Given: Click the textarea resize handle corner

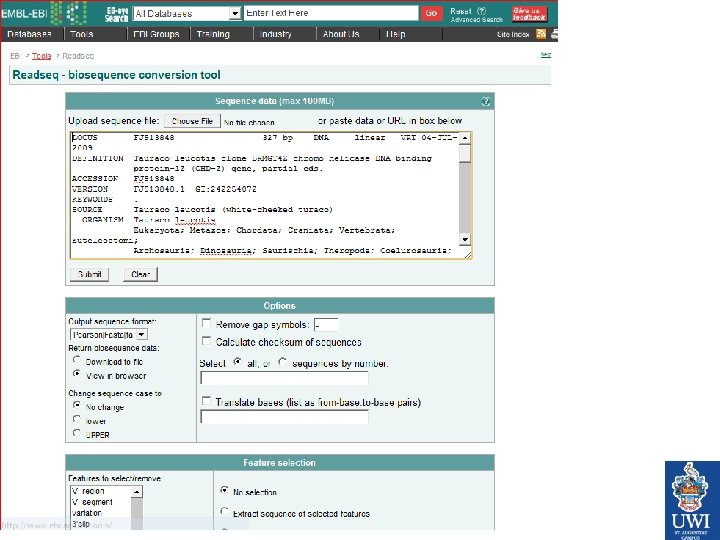Looking at the screenshot, I should tap(468, 255).
